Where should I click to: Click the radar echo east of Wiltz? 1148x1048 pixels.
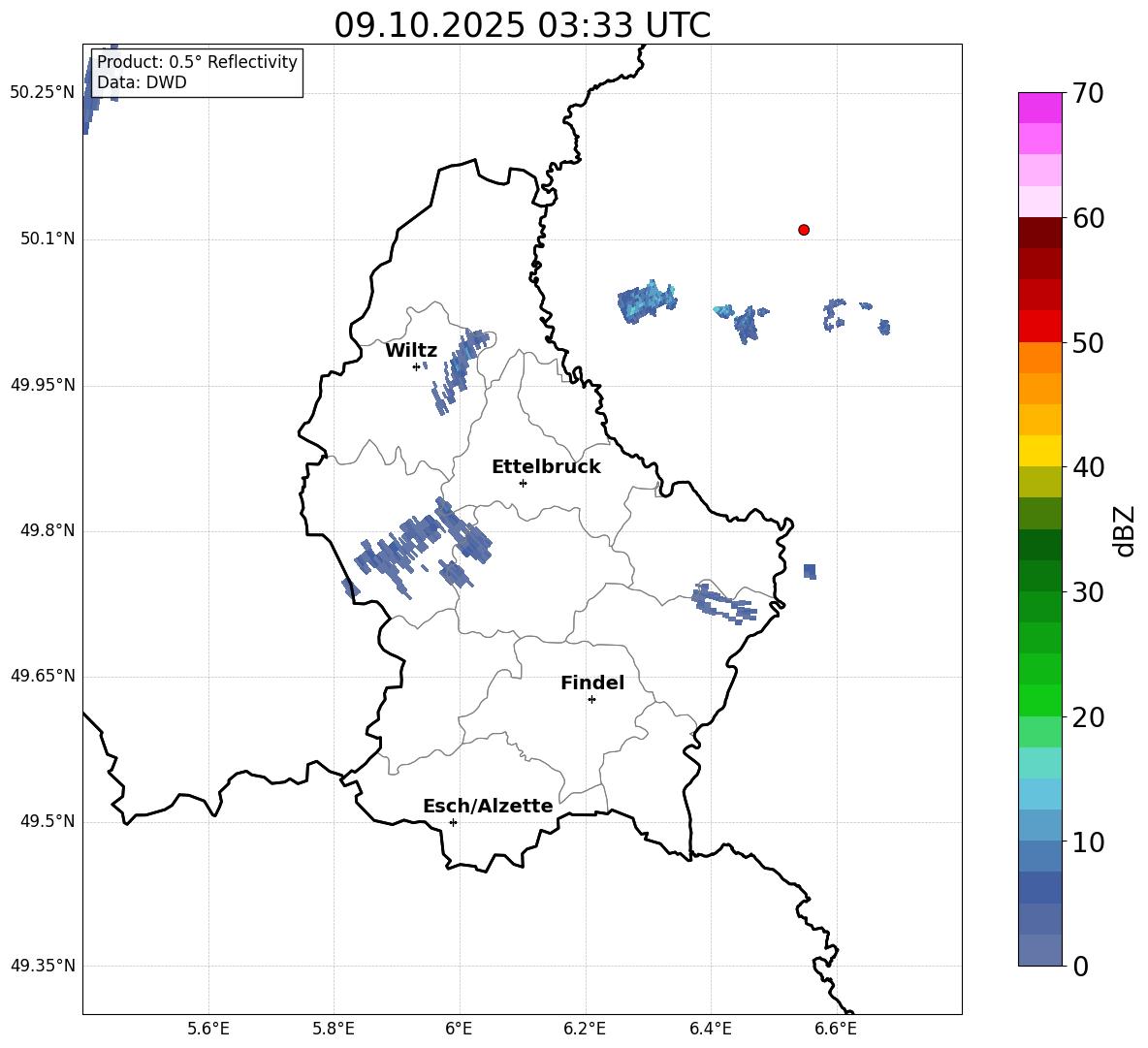click(x=459, y=369)
